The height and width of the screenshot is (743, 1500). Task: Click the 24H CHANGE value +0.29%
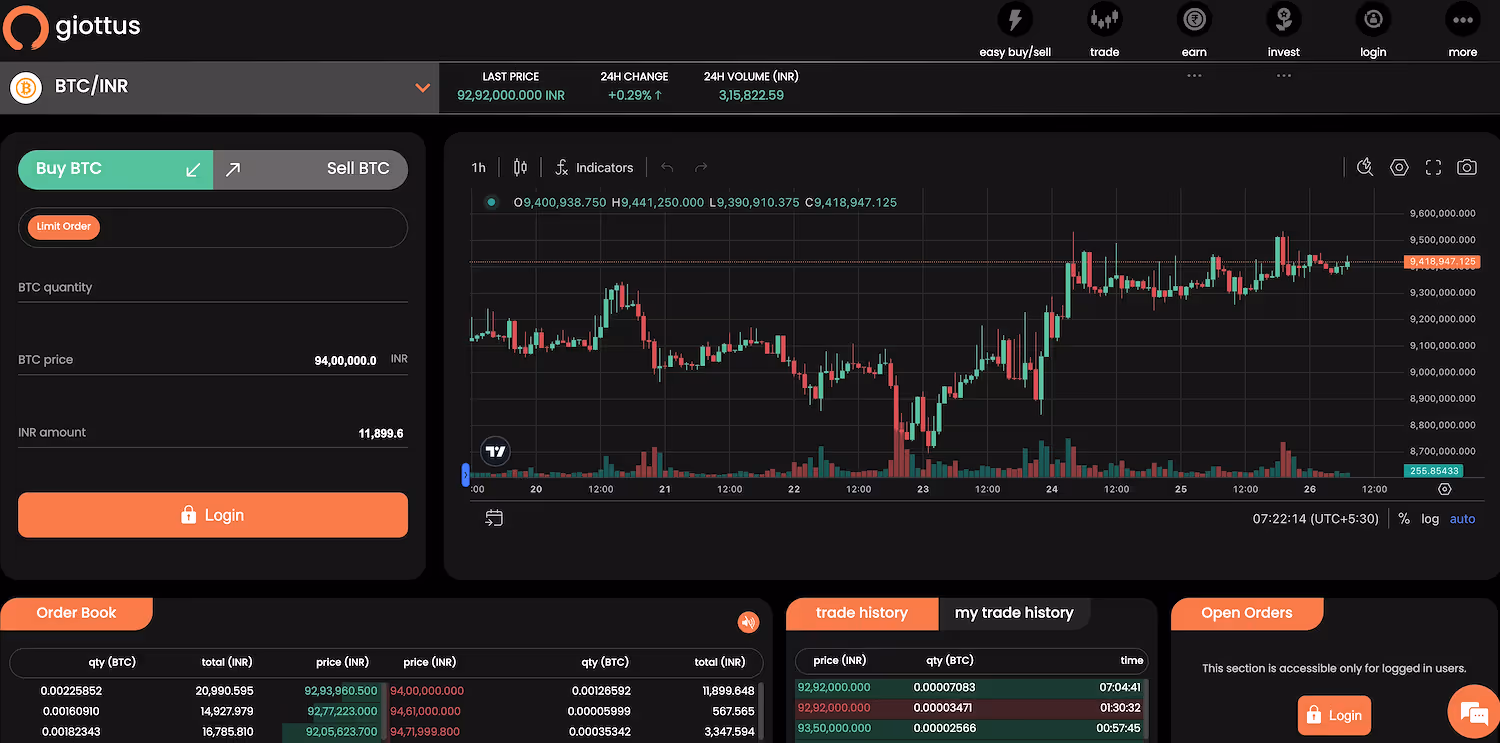click(634, 95)
